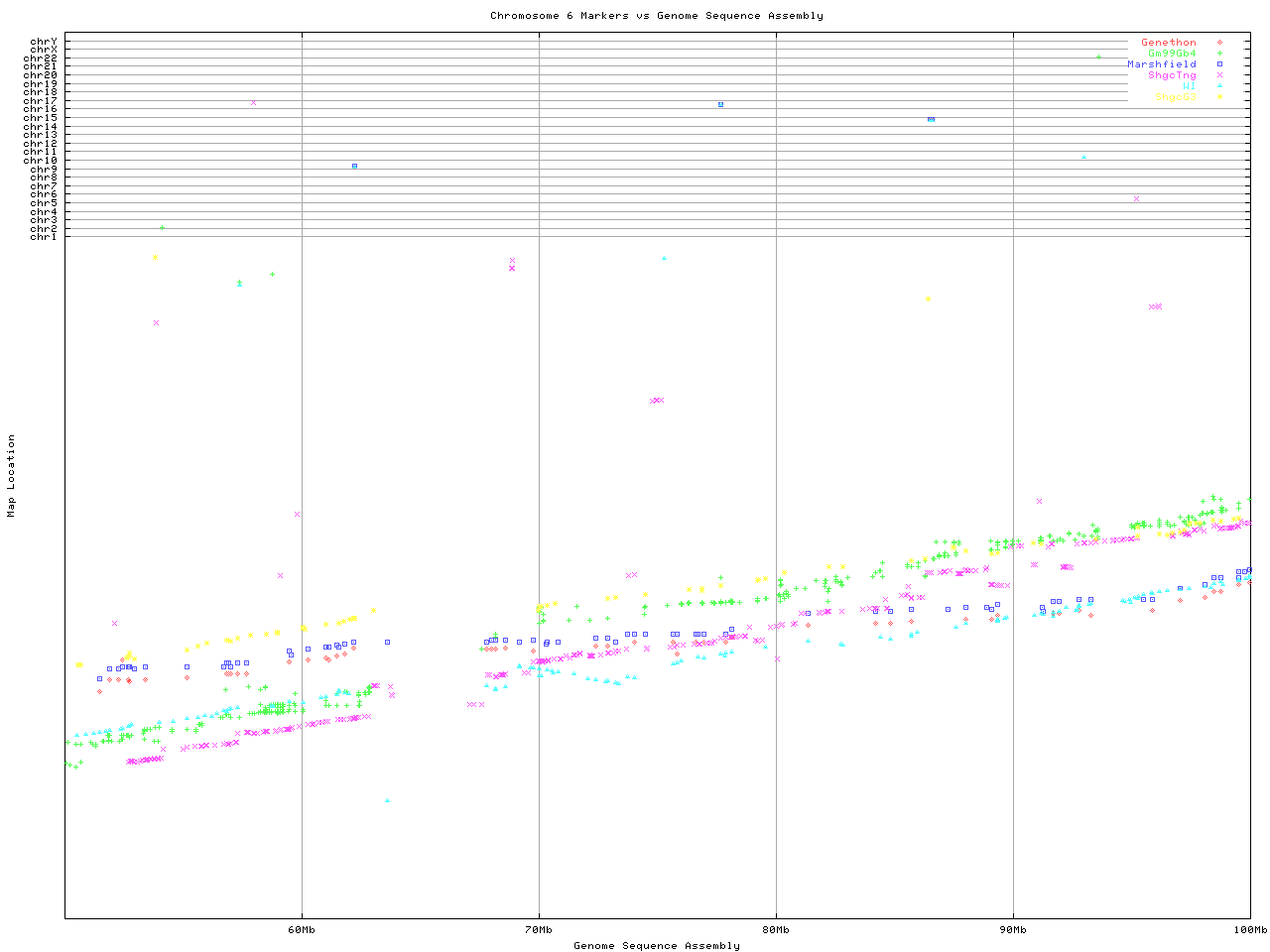
Task: Click the yellow ShgcG3 star legend marker
Action: [x=1219, y=97]
